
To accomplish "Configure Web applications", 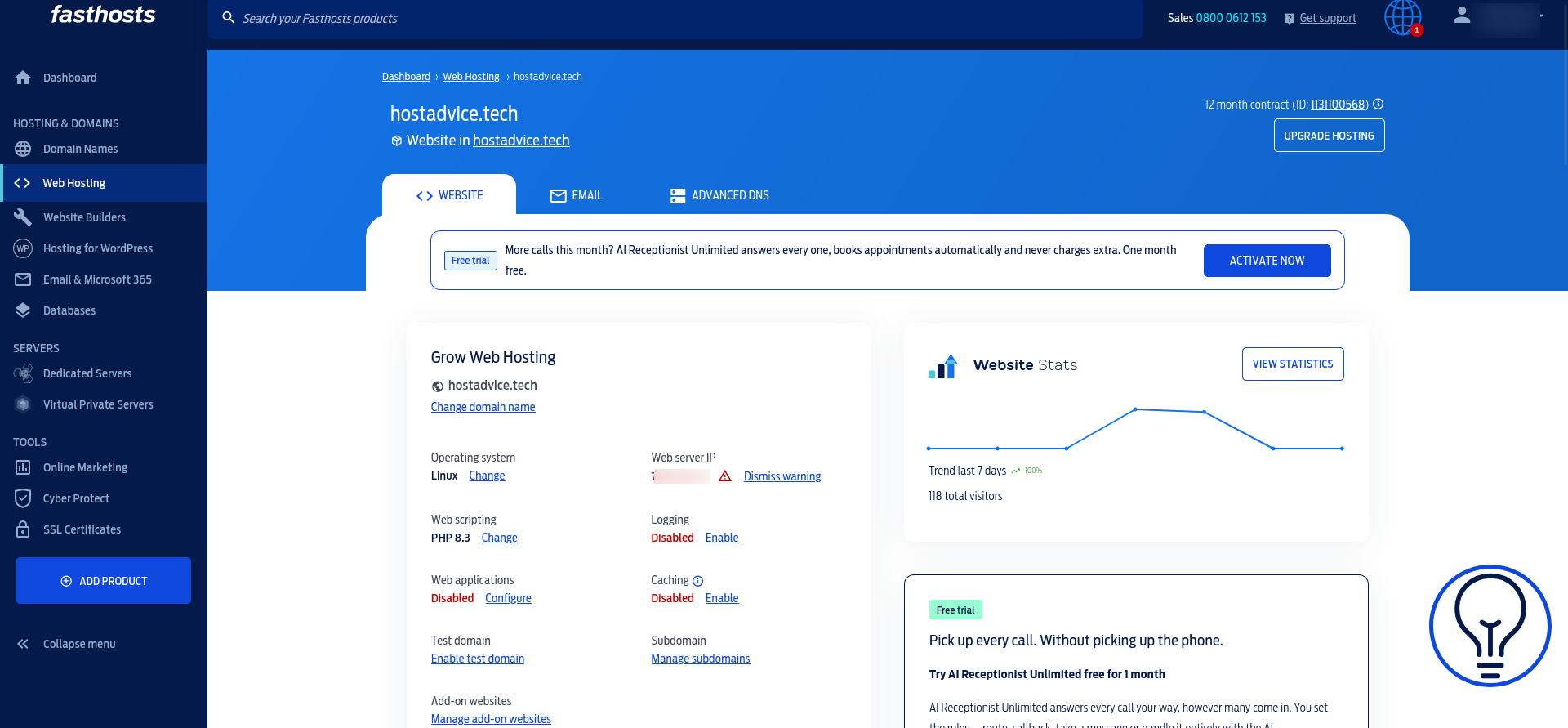I will (x=508, y=598).
